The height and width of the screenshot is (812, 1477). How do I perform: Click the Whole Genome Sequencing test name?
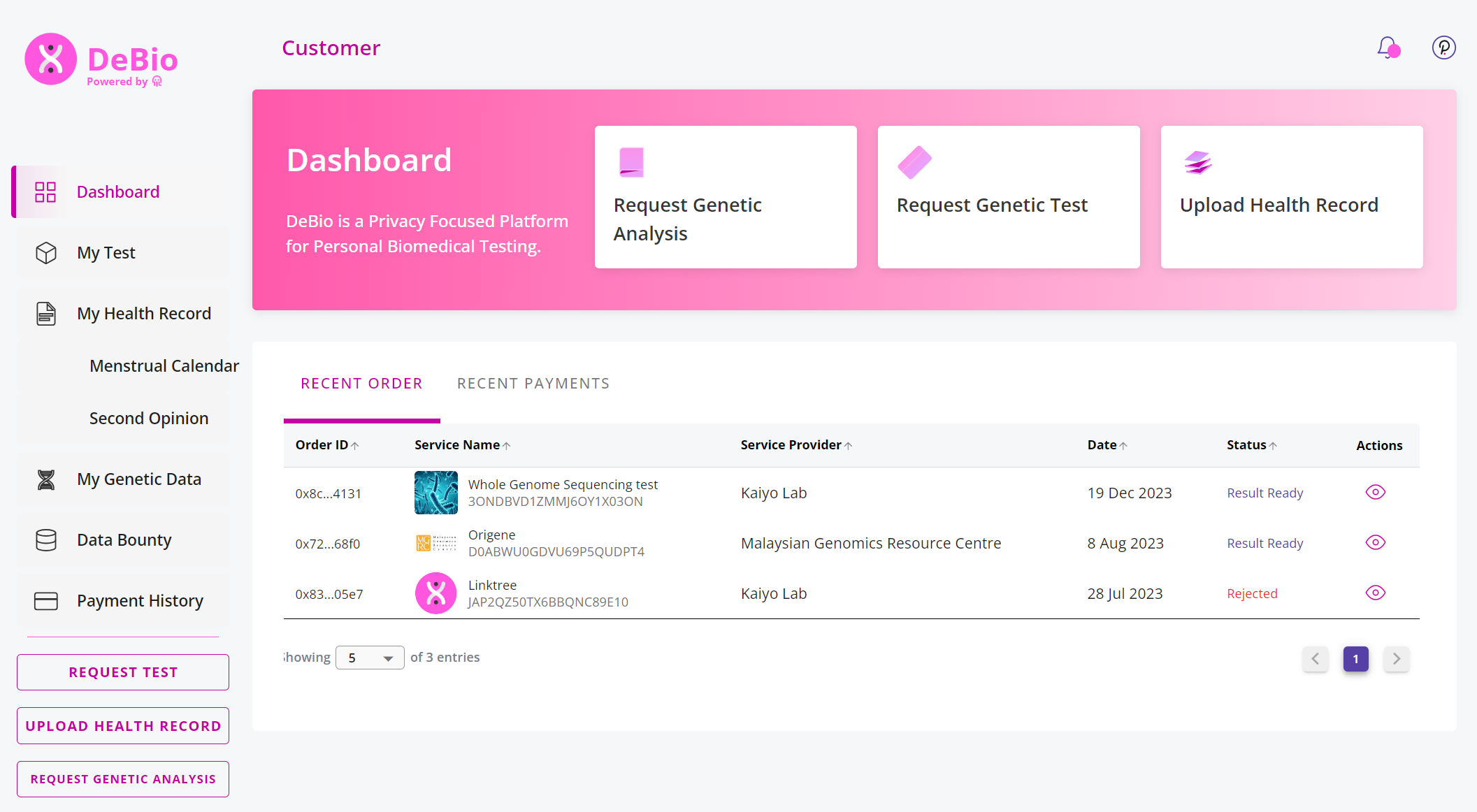[x=563, y=485]
